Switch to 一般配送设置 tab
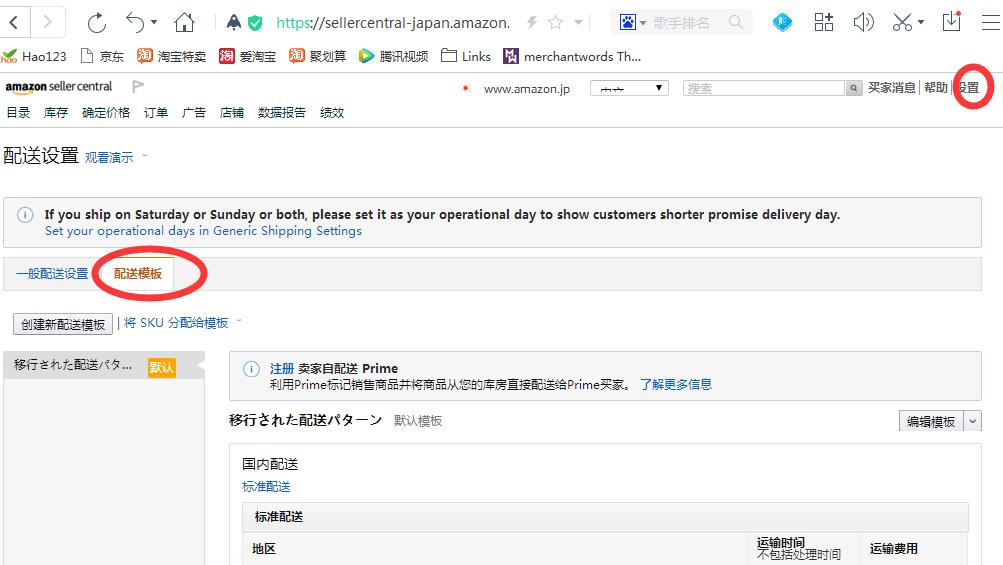This screenshot has height=565, width=1003. [x=52, y=274]
